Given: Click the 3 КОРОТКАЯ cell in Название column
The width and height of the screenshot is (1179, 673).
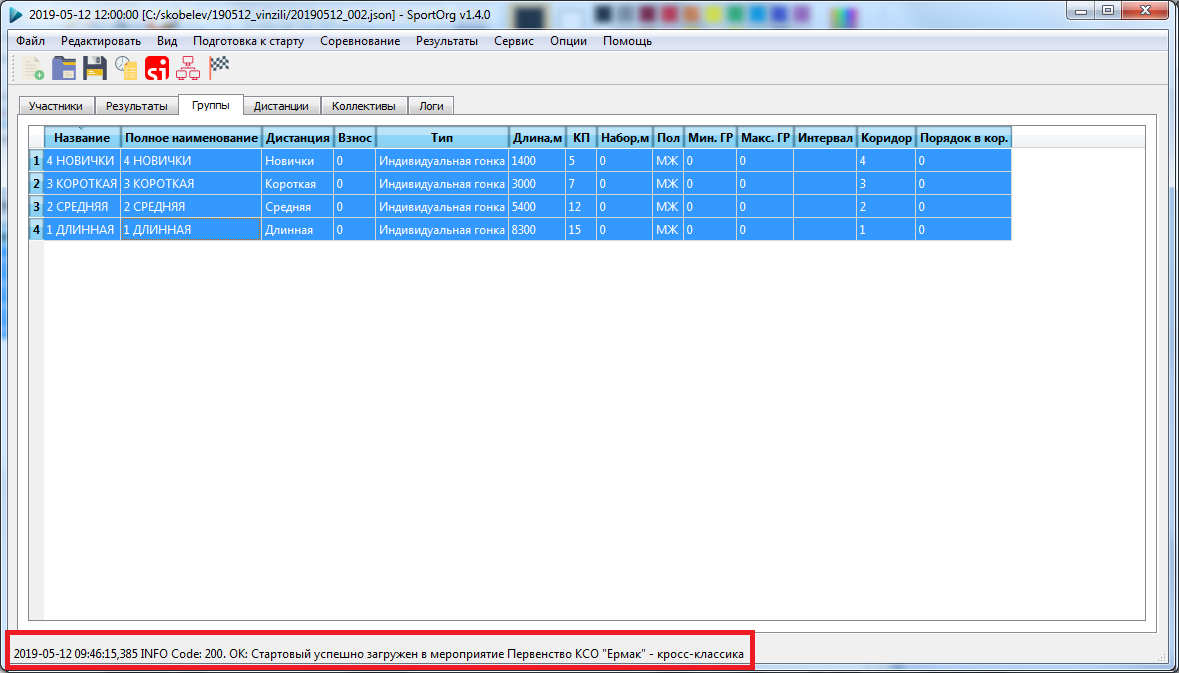Looking at the screenshot, I should pos(82,183).
